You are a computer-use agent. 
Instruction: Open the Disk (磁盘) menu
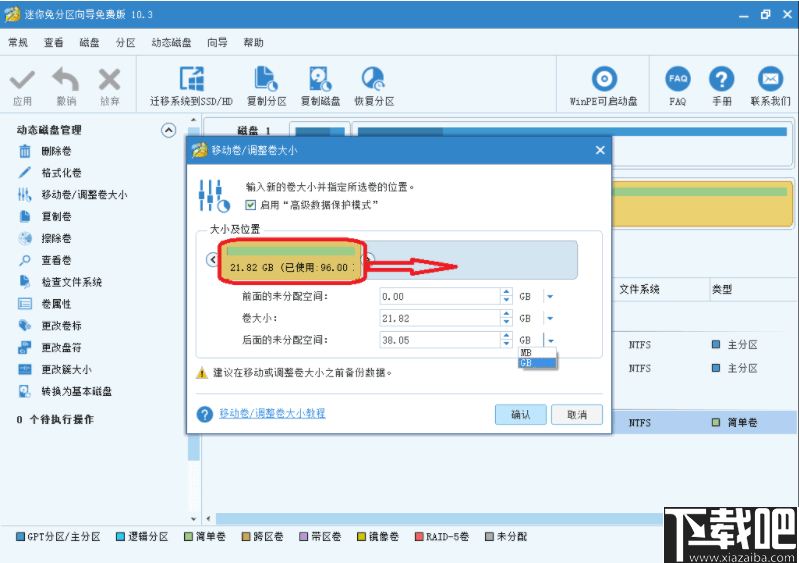[90, 43]
